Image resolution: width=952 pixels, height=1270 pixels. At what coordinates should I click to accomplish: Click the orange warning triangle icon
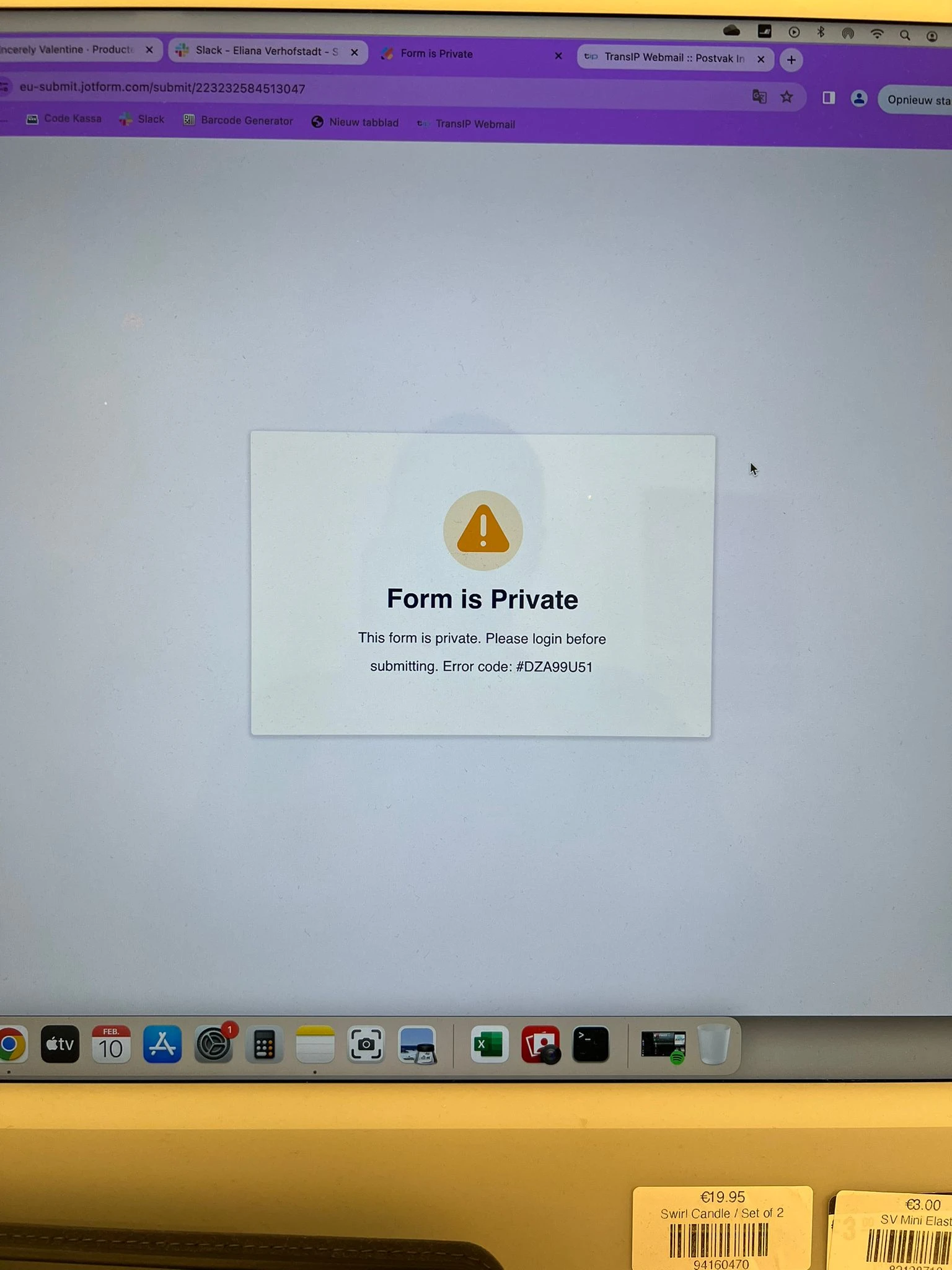coord(483,530)
